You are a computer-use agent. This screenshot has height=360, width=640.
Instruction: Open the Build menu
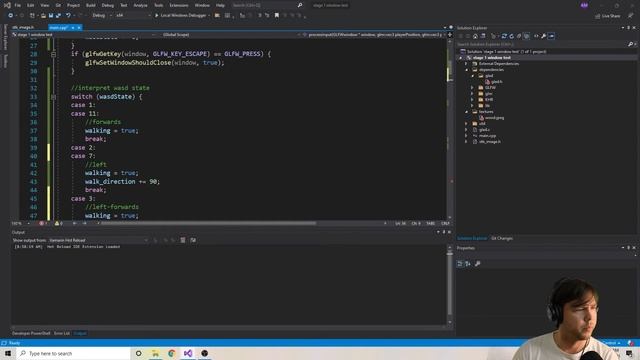(x=91, y=5)
